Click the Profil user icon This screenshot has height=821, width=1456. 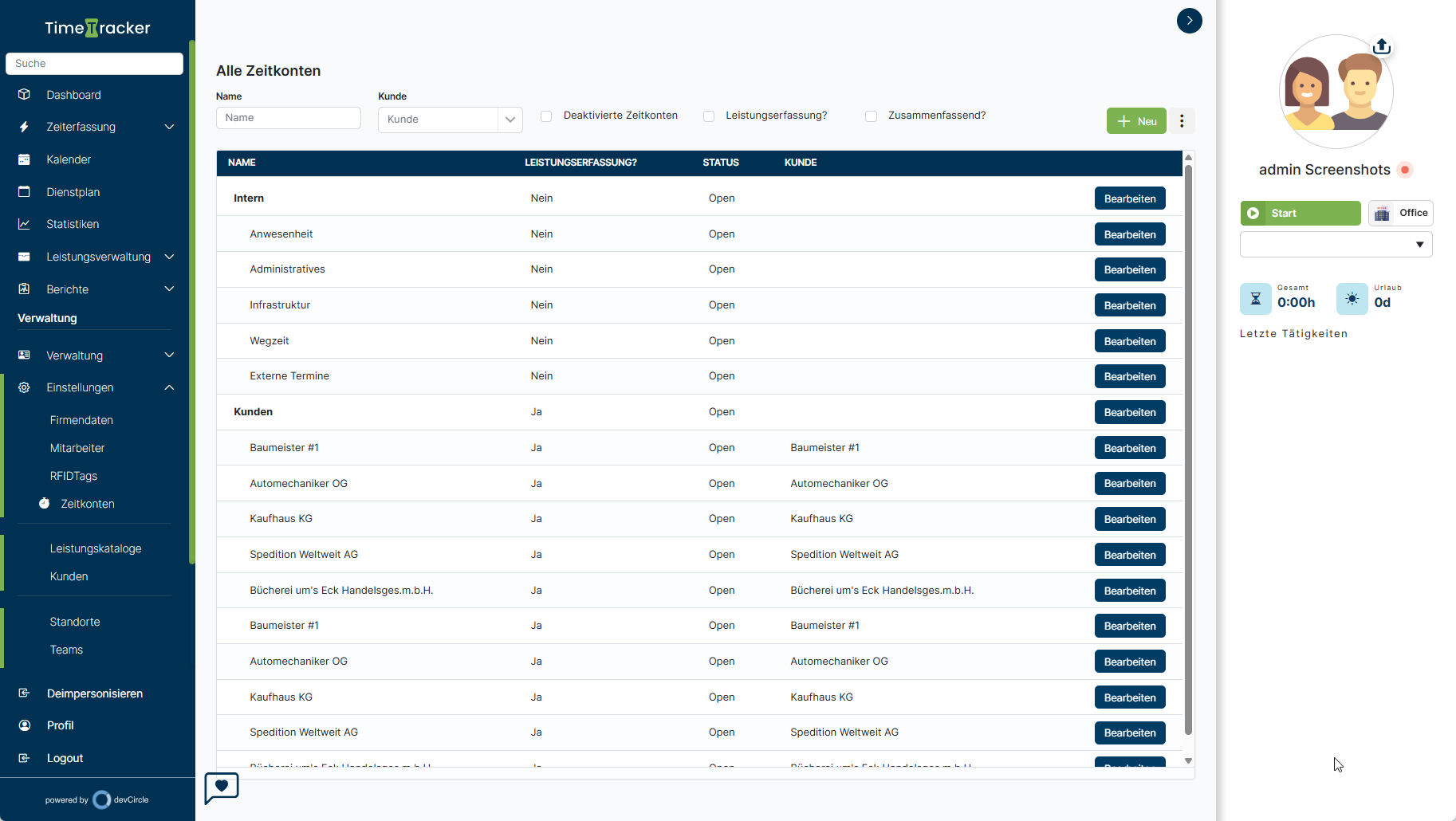[24, 725]
